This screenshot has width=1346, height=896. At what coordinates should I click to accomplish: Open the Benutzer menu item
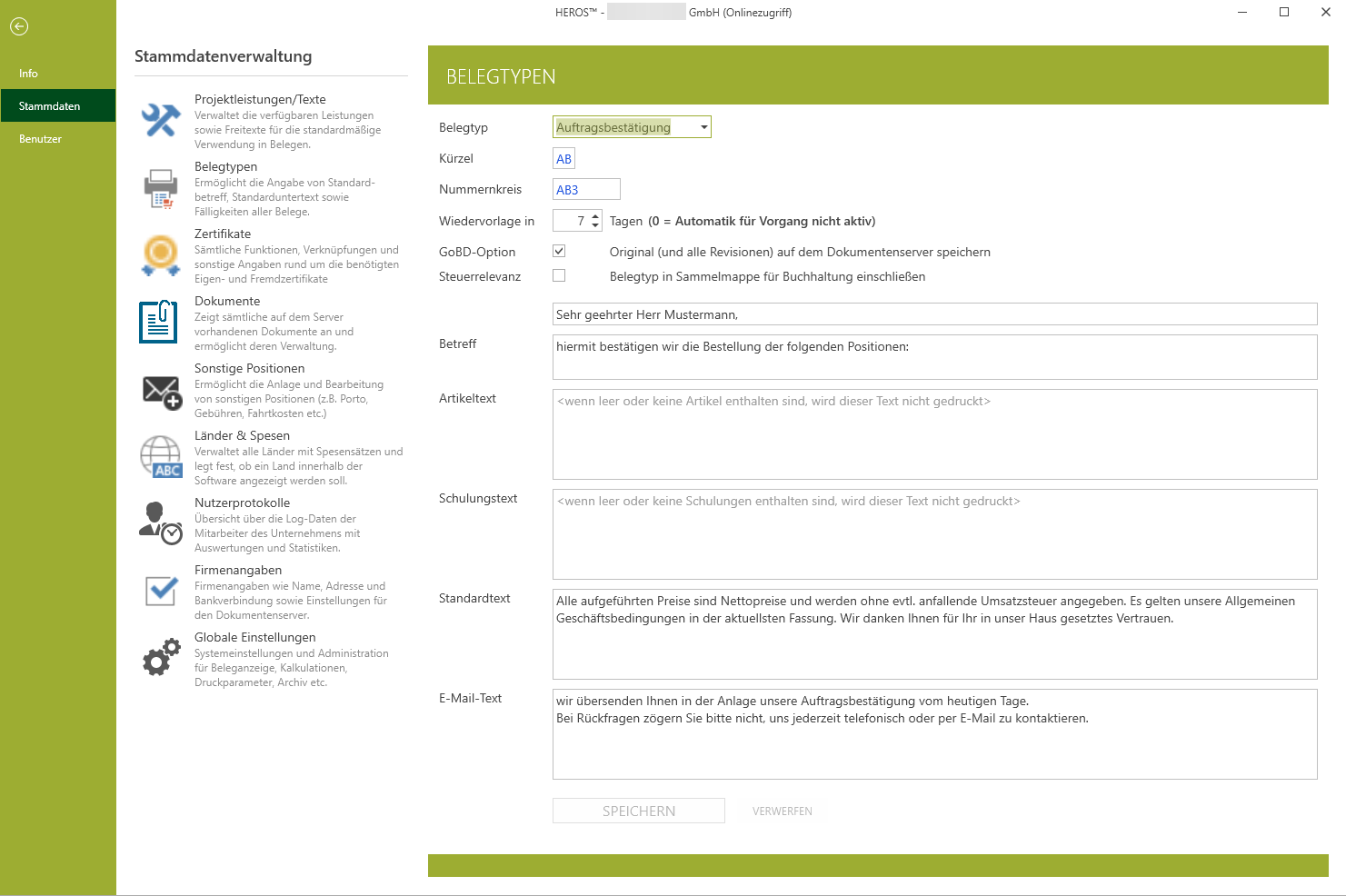click(x=41, y=139)
